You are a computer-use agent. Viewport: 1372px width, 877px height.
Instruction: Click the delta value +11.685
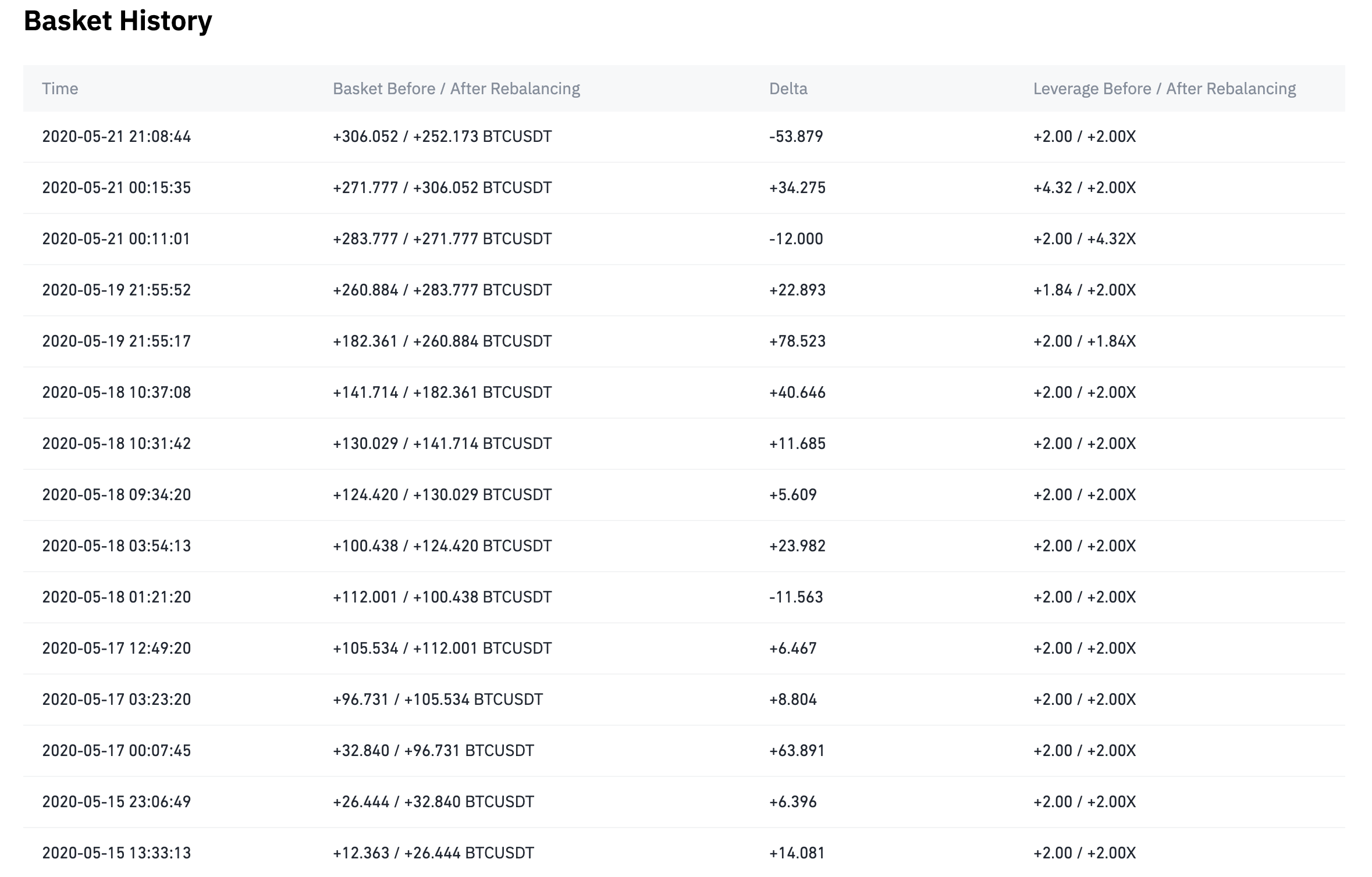pos(797,444)
